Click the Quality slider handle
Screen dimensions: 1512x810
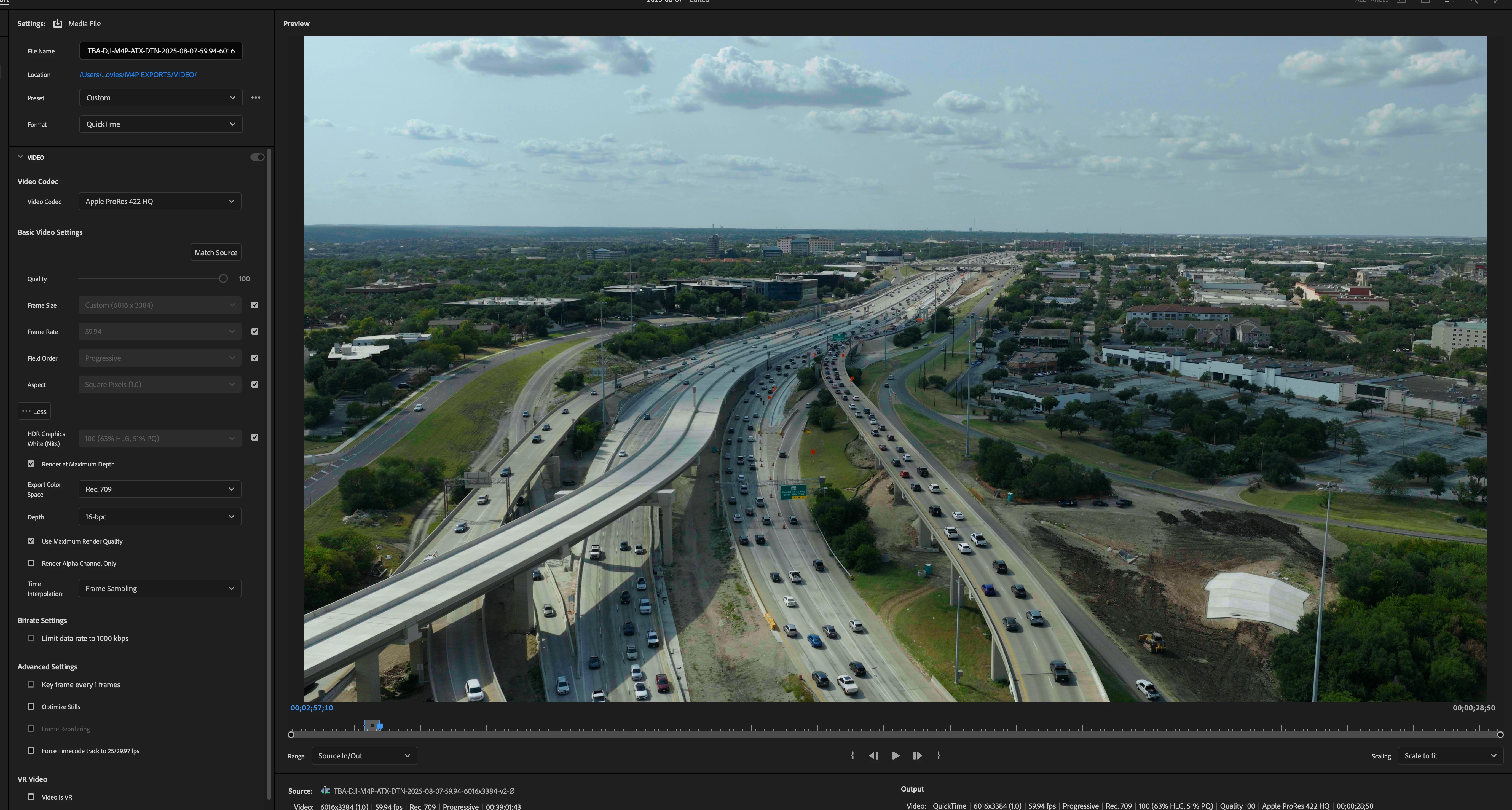(223, 279)
